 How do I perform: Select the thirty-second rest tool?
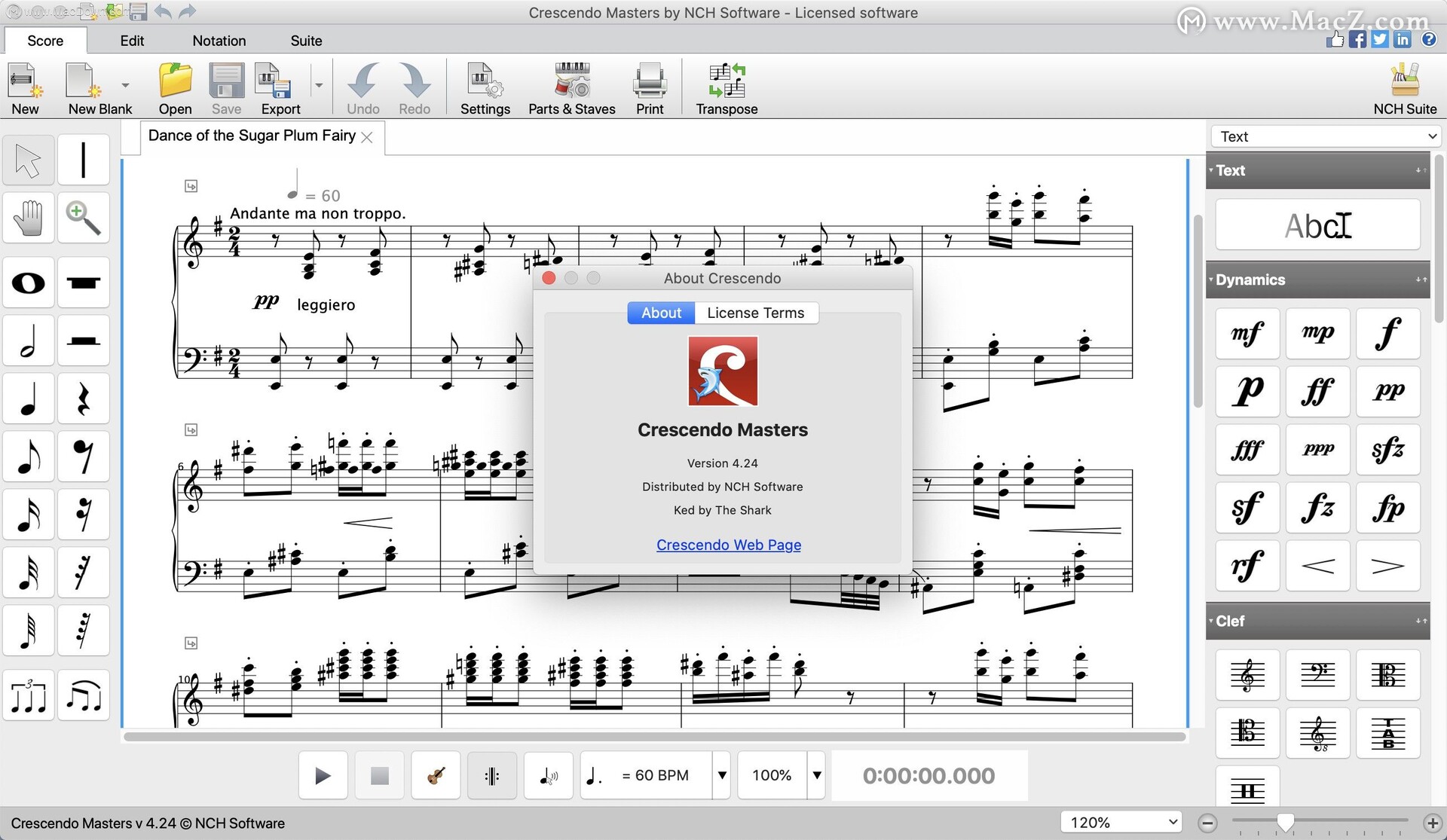click(83, 573)
